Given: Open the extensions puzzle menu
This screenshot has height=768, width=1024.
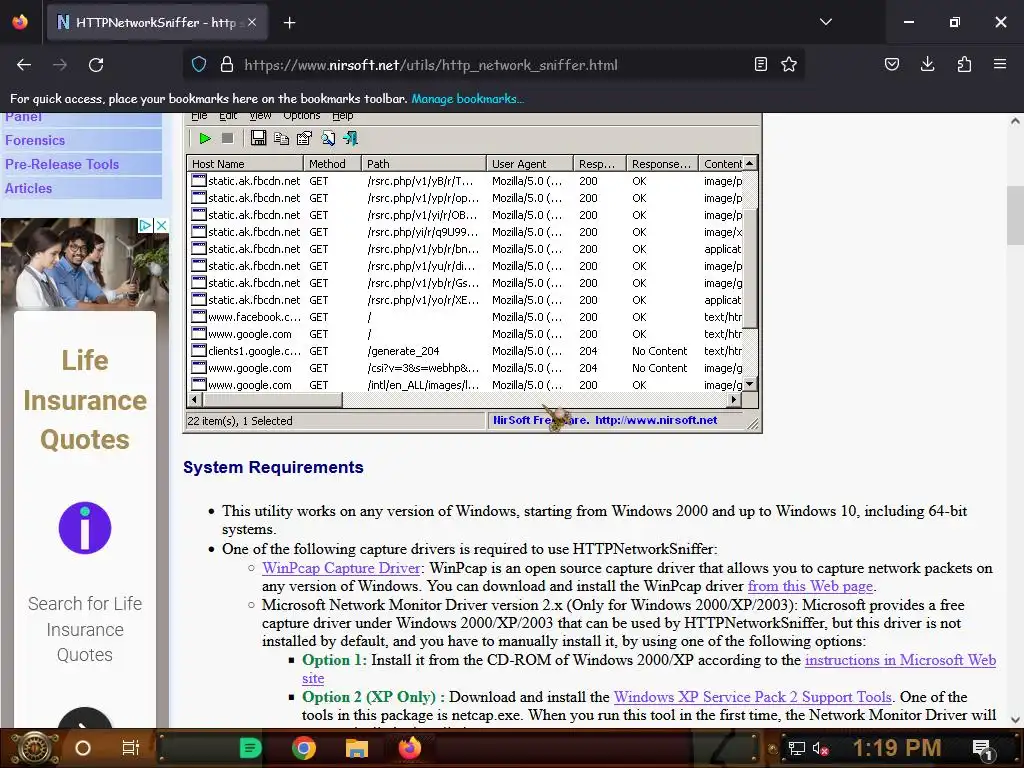Looking at the screenshot, I should (x=964, y=64).
